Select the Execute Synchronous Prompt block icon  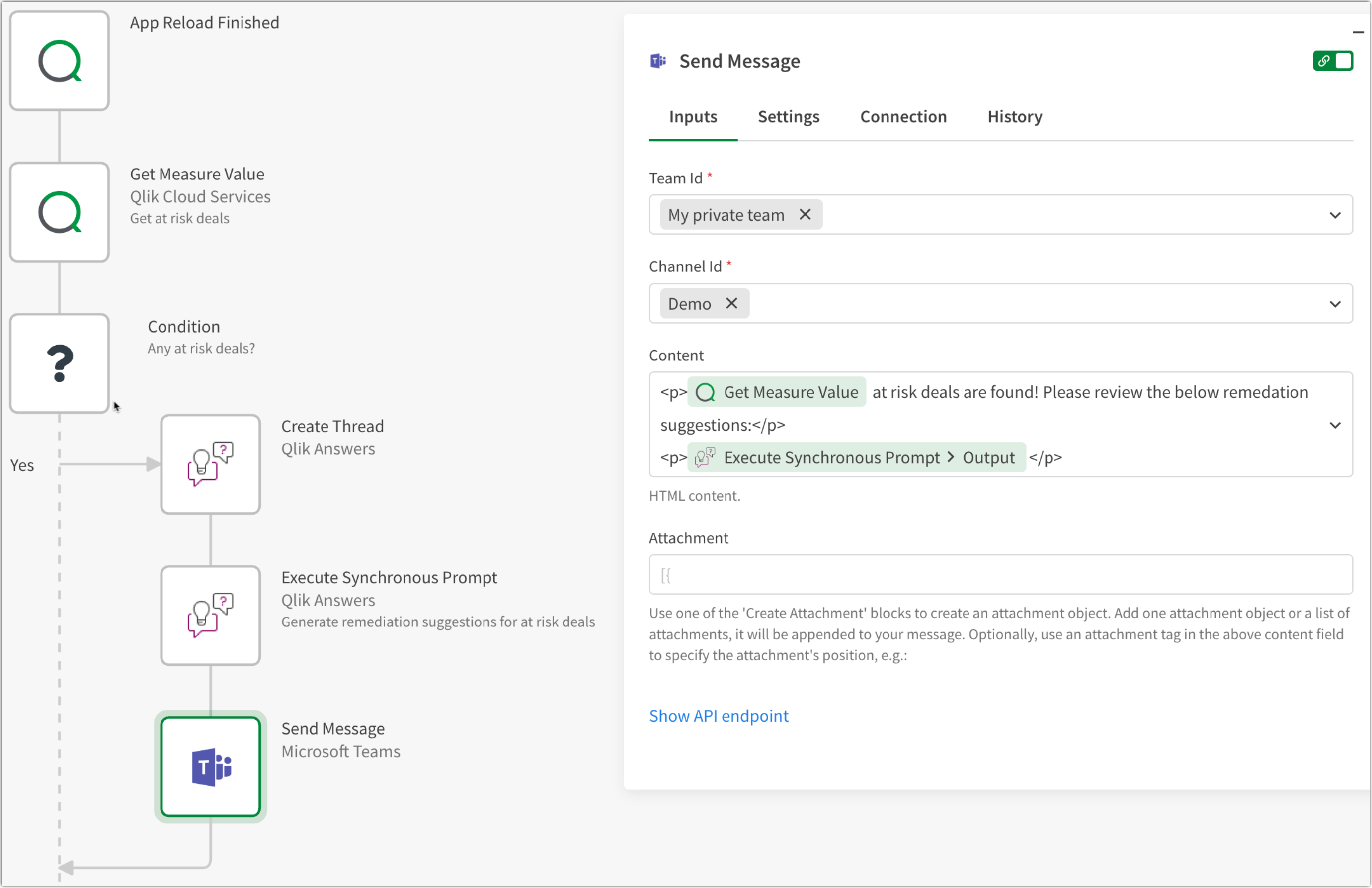click(x=210, y=615)
